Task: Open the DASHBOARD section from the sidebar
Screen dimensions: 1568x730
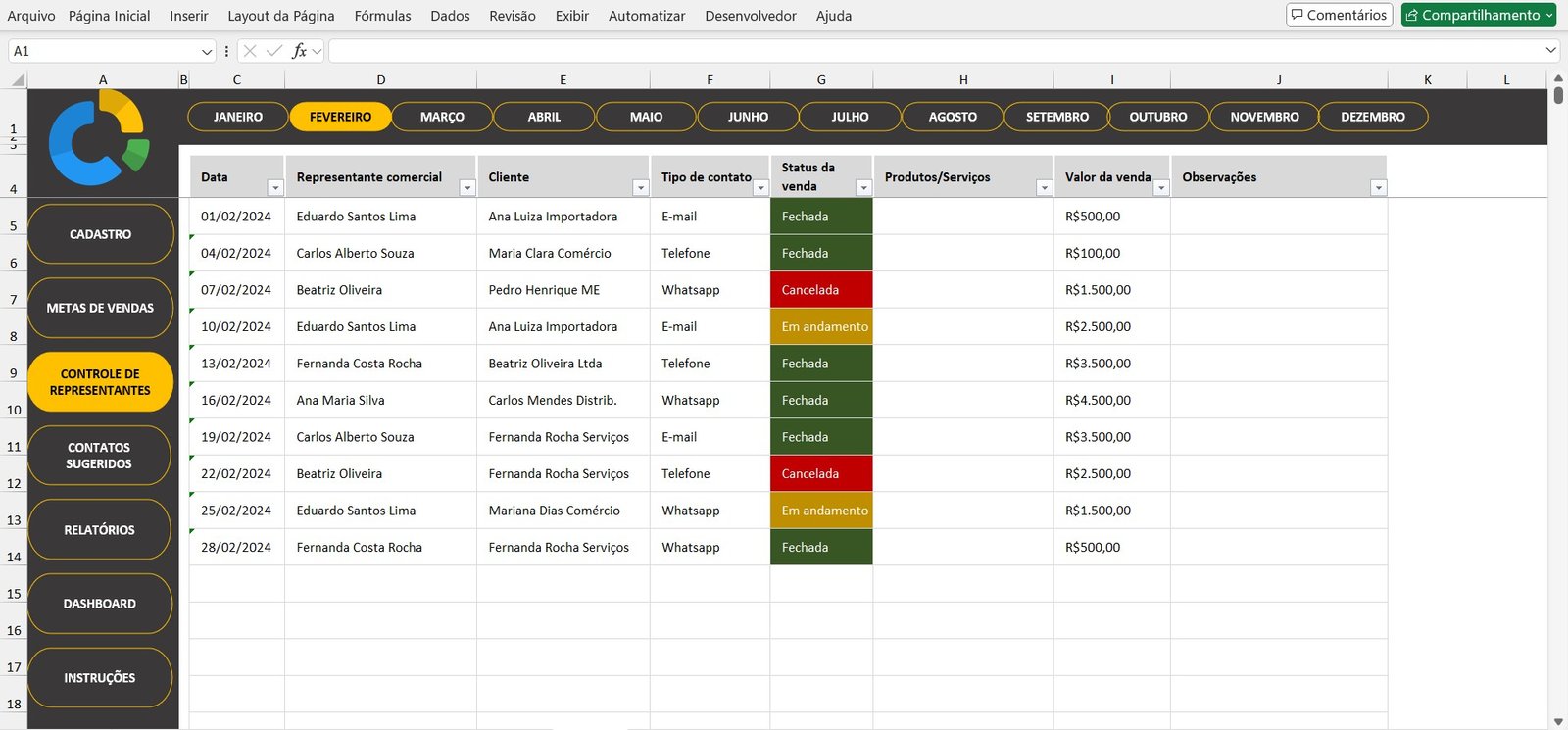Action: tap(100, 604)
